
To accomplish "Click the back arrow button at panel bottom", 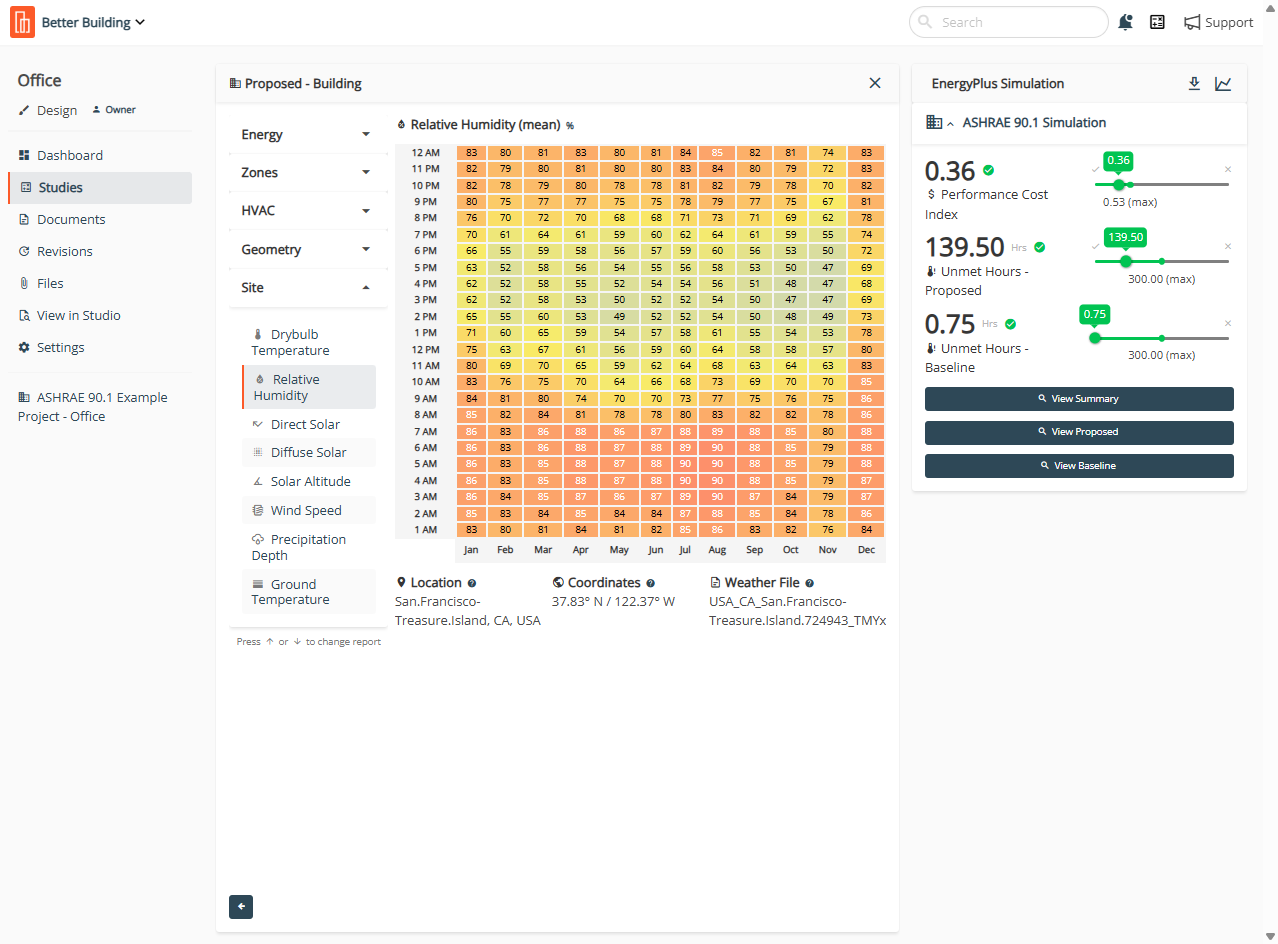I will point(241,906).
